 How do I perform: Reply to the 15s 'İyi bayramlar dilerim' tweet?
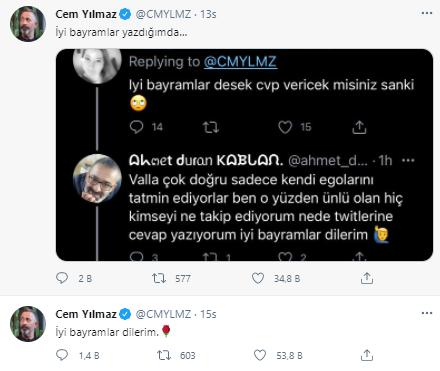tap(62, 355)
